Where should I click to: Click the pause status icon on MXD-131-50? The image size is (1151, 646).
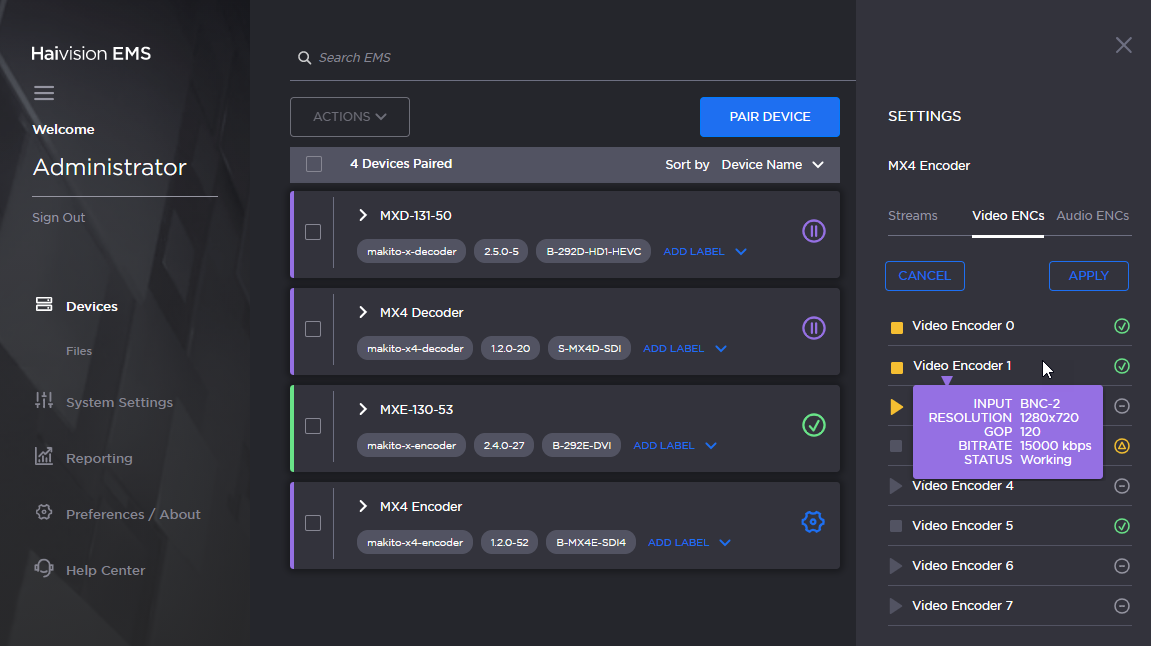(813, 231)
